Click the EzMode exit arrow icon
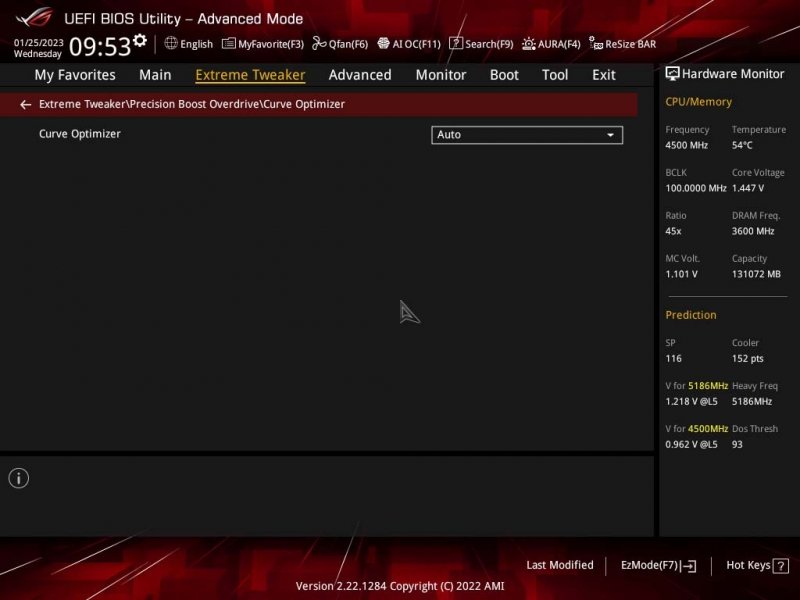 click(x=689, y=565)
